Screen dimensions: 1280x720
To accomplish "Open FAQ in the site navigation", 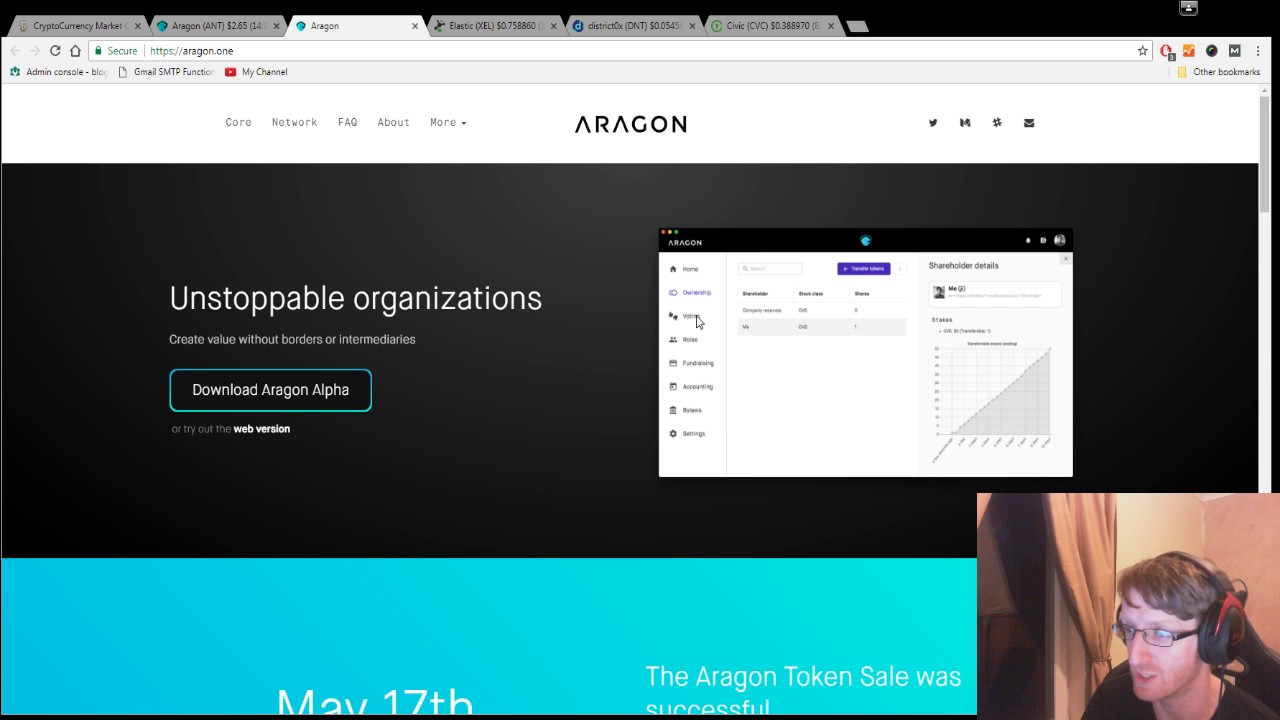I will tap(347, 122).
